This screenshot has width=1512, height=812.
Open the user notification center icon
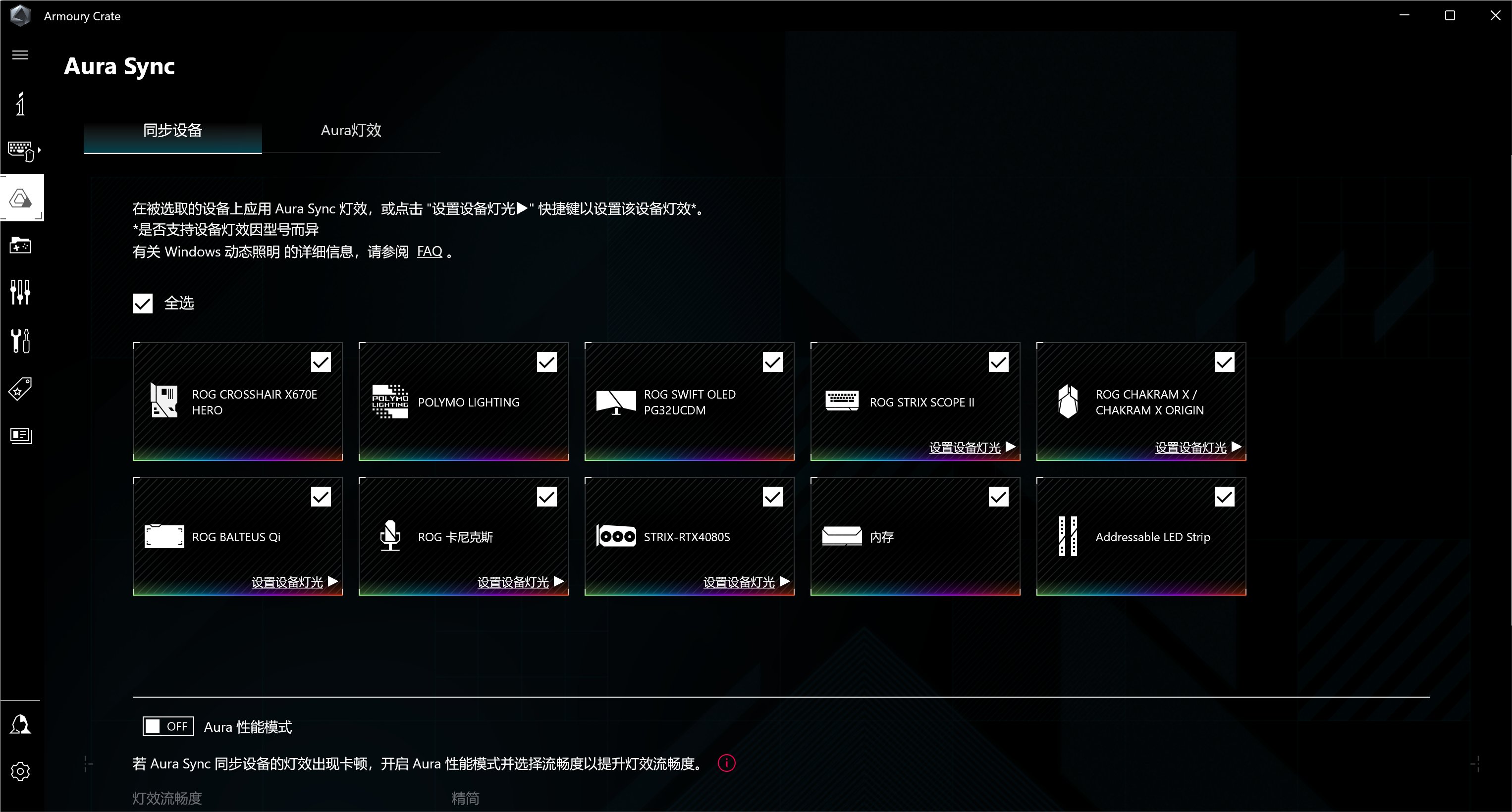pyautogui.click(x=20, y=724)
